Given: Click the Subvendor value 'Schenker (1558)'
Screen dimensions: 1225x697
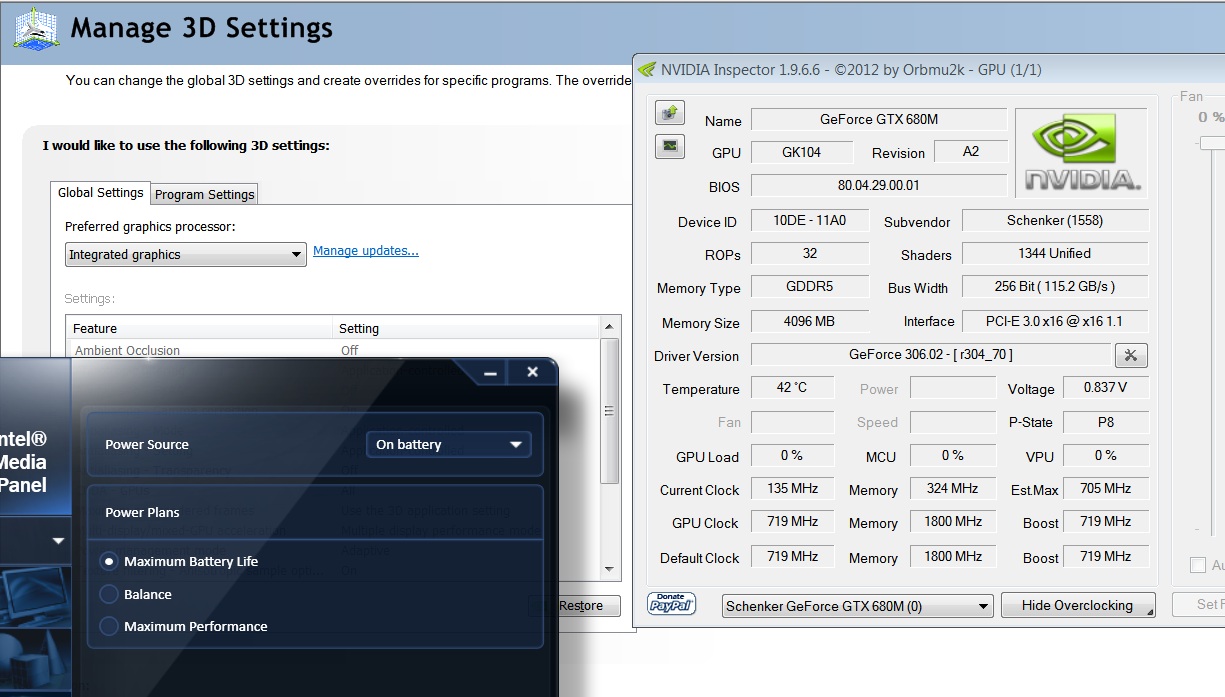Looking at the screenshot, I should tap(1055, 221).
